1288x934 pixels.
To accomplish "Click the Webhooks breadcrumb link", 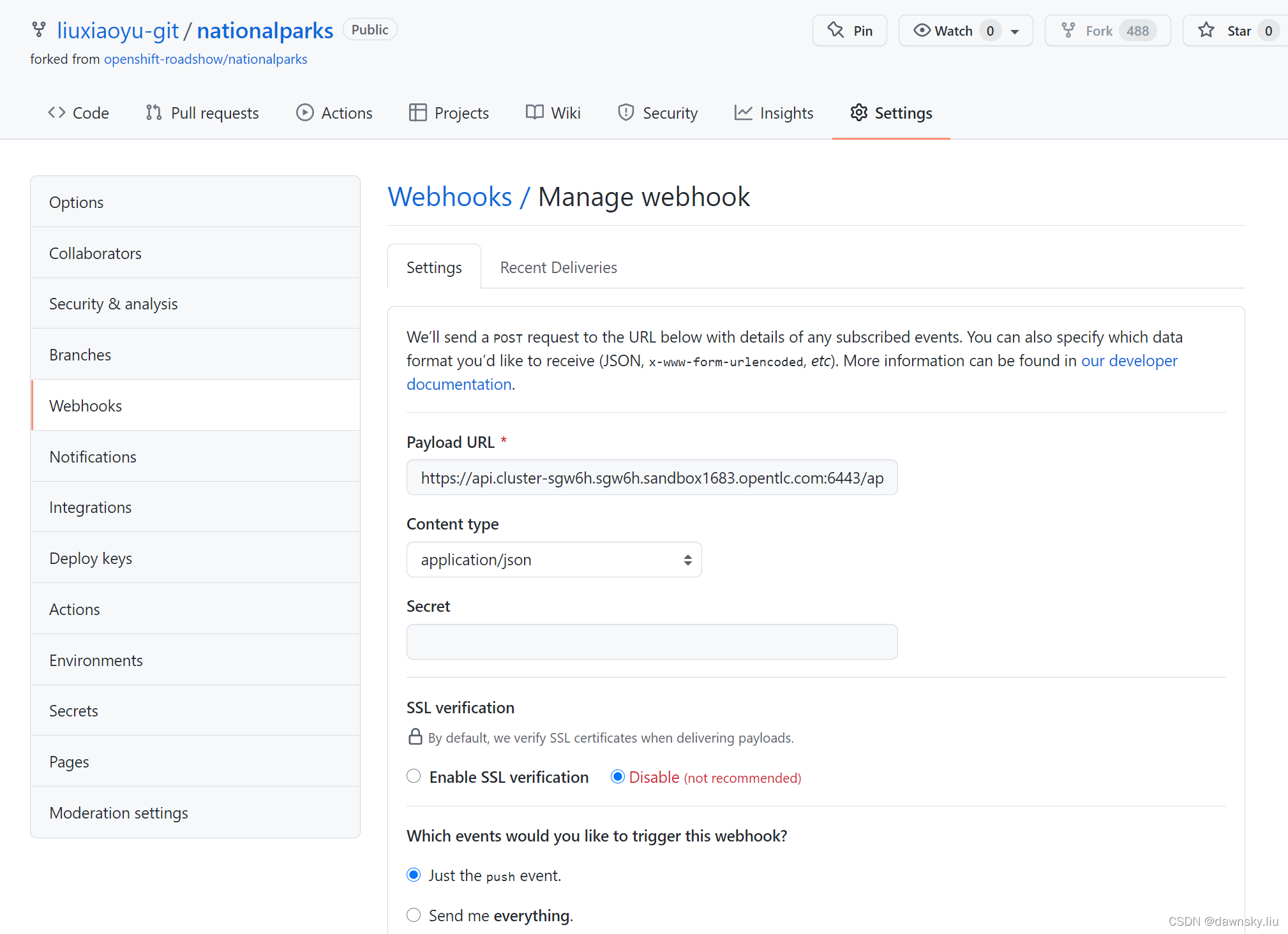I will [450, 196].
